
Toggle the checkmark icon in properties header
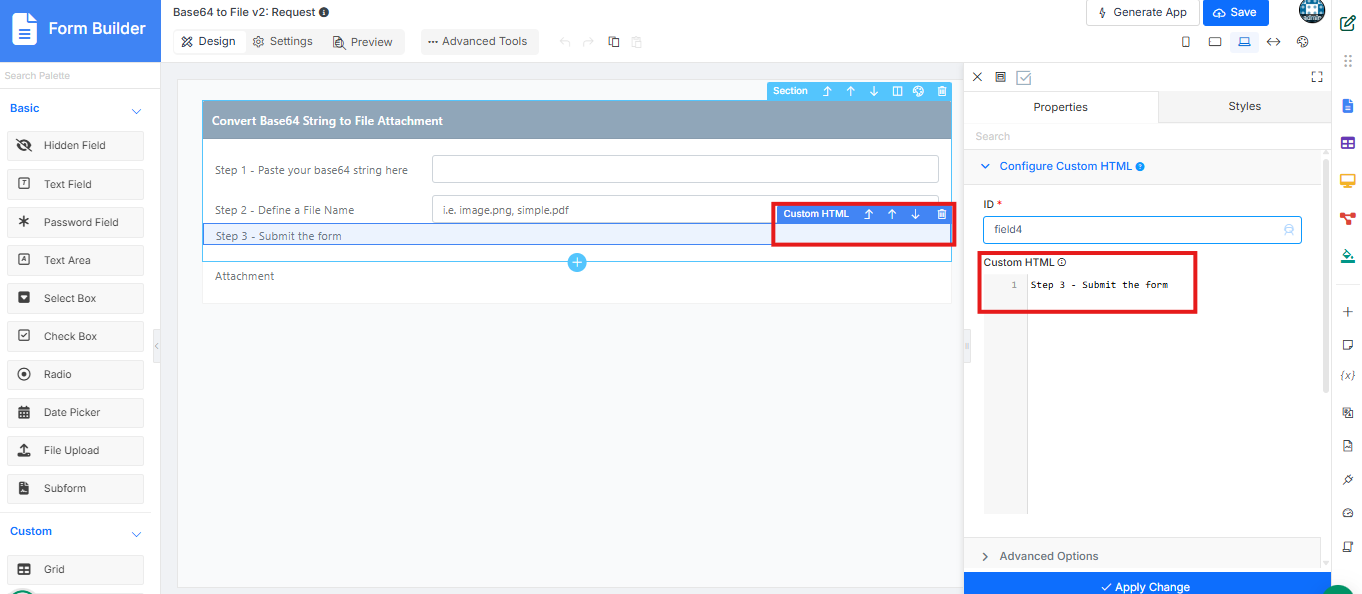(1023, 77)
